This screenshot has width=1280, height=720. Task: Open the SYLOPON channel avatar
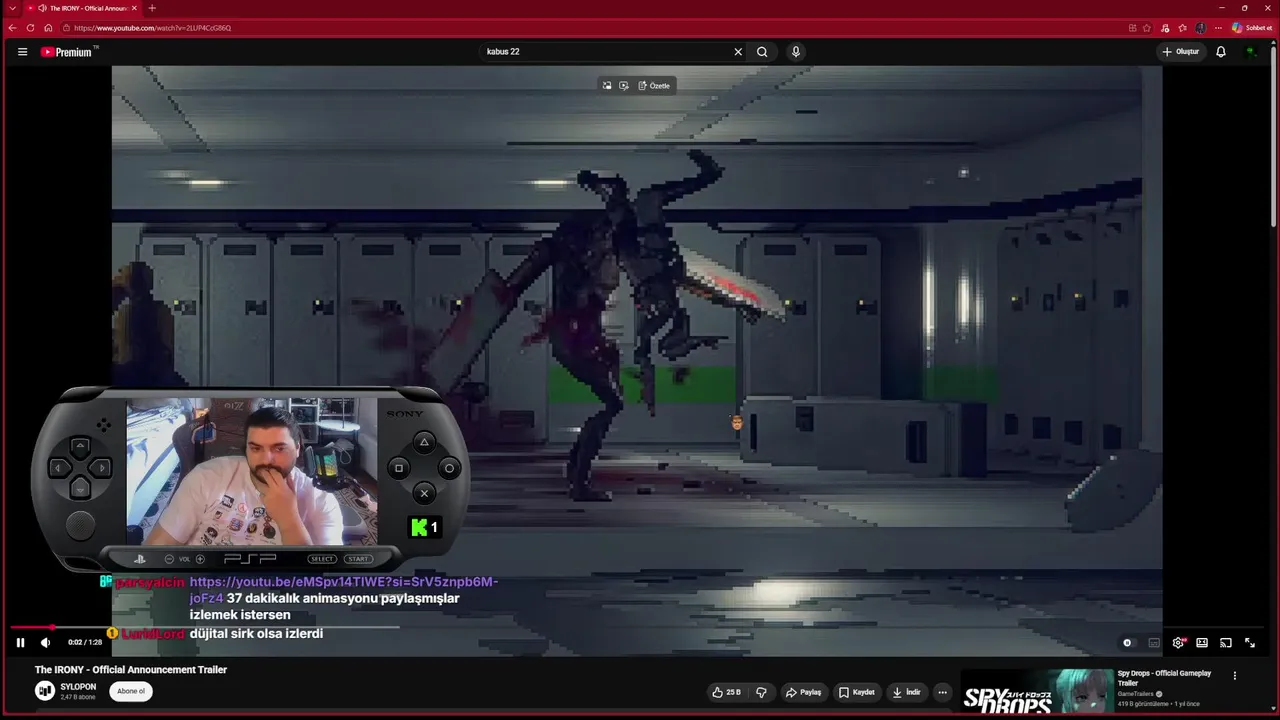[x=45, y=691]
